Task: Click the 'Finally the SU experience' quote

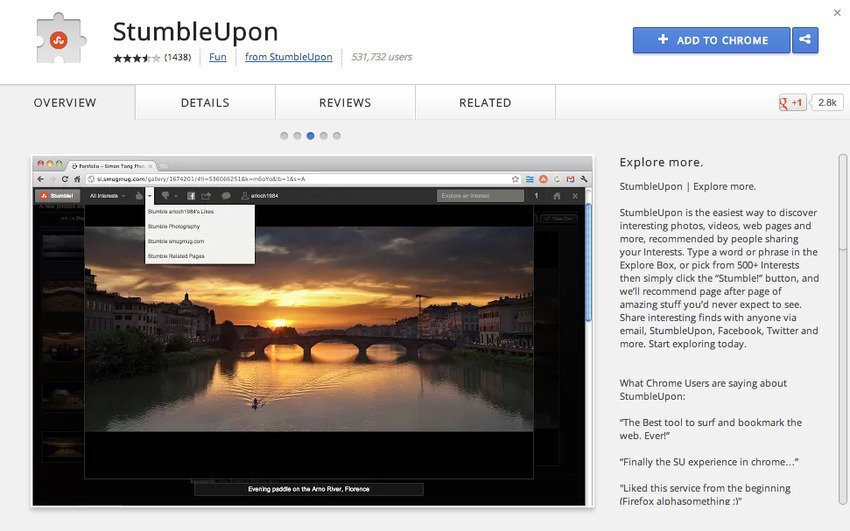Action: tap(709, 462)
